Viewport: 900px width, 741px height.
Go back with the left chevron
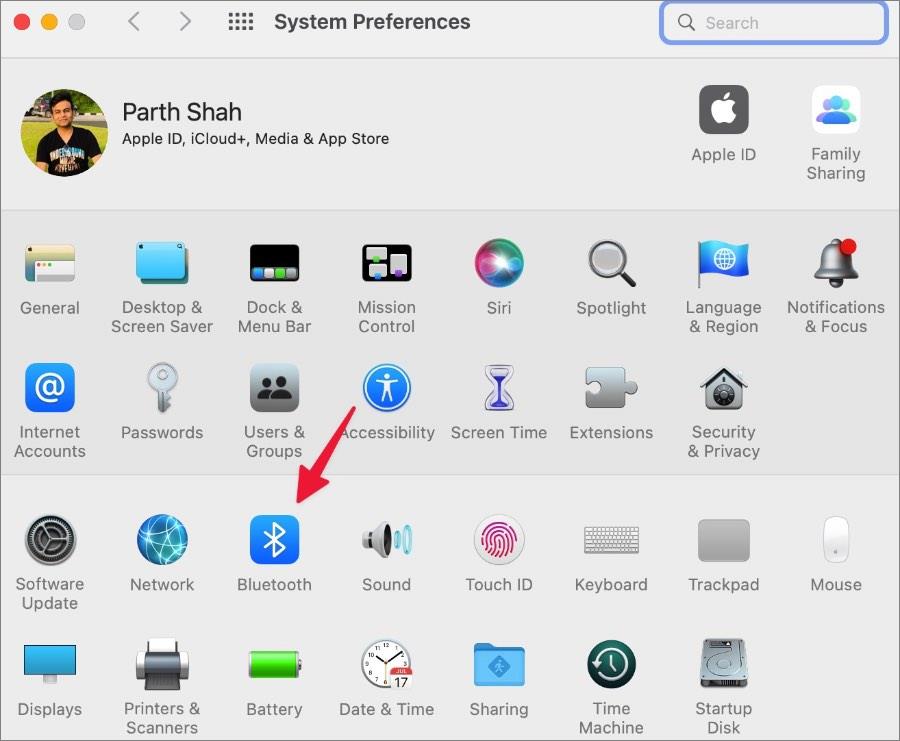(134, 22)
